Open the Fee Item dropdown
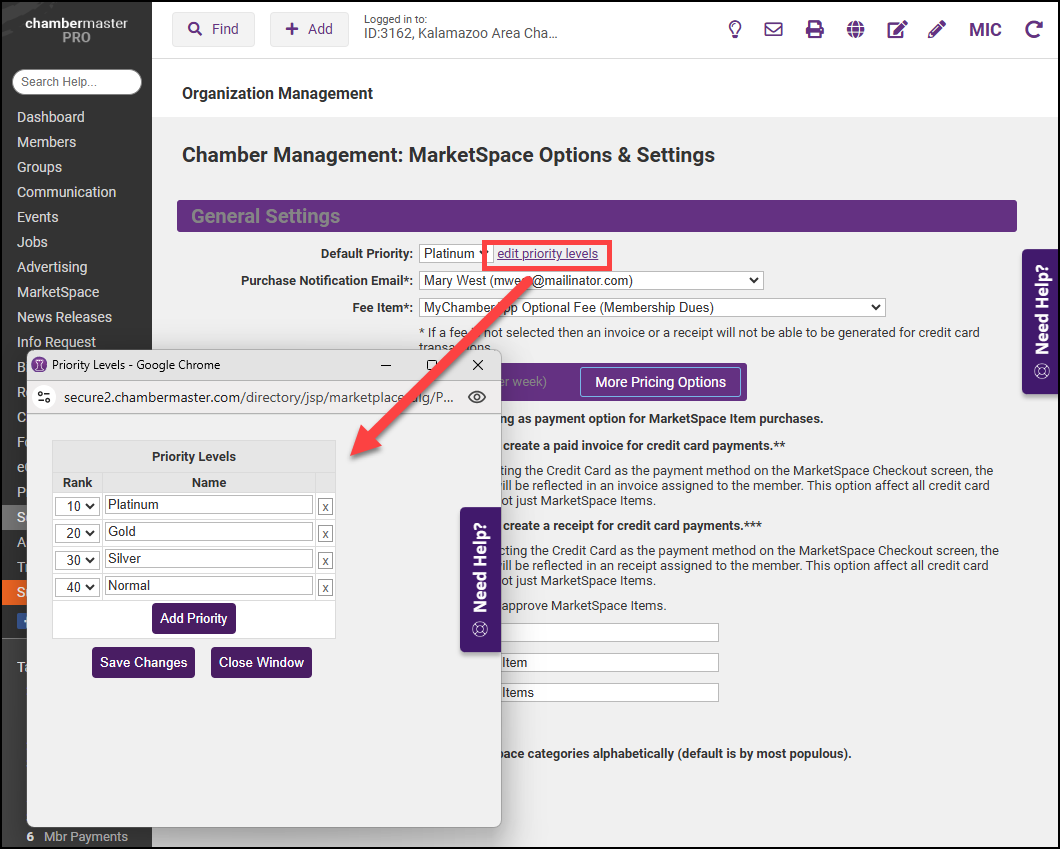 click(651, 308)
